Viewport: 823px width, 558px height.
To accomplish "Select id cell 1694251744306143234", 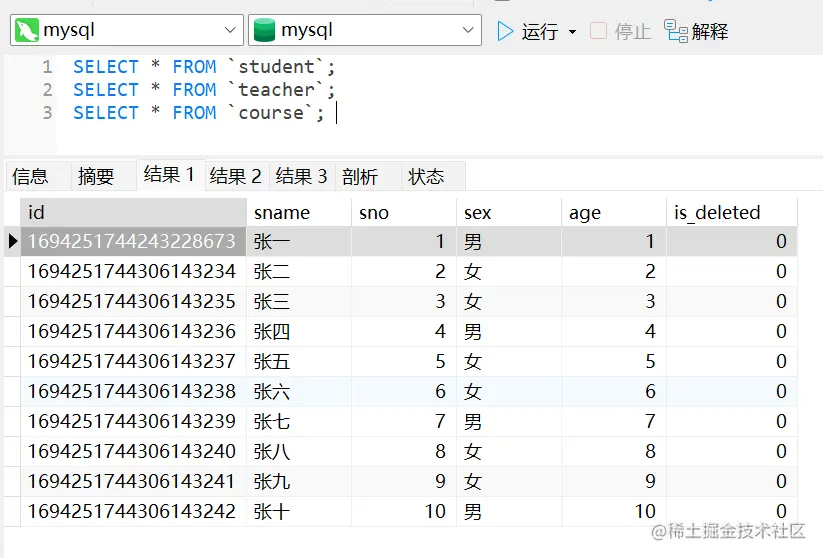I will 133,271.
